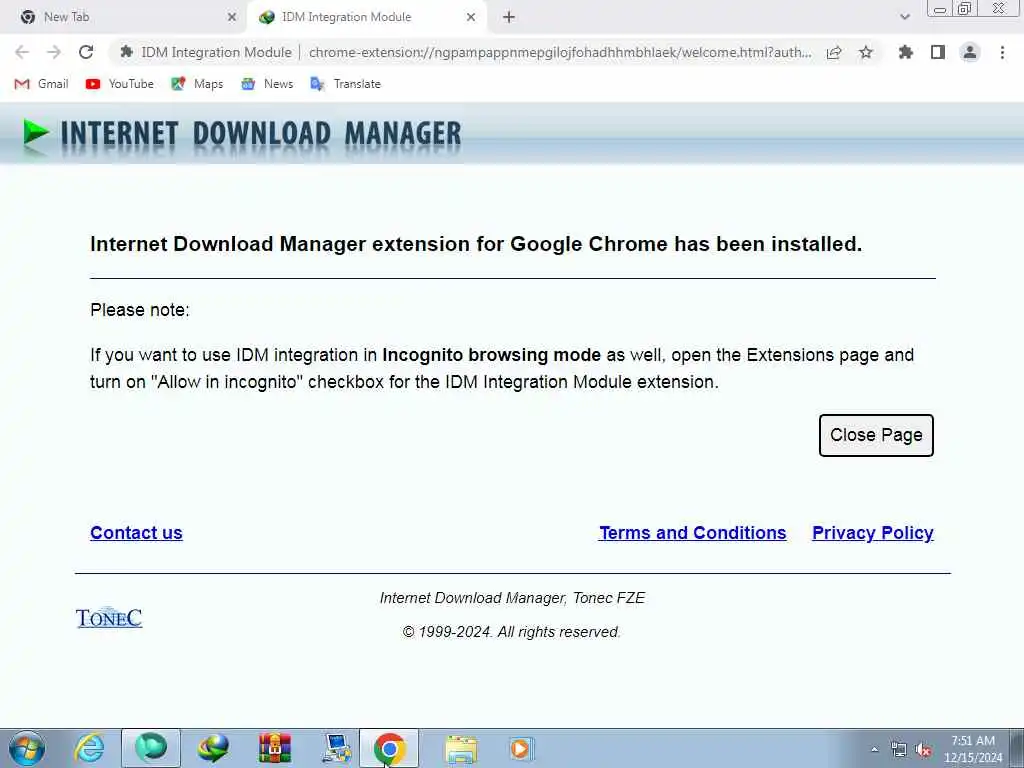Open WinRAR from the taskbar
Screen dimensions: 1024x768
click(275, 748)
